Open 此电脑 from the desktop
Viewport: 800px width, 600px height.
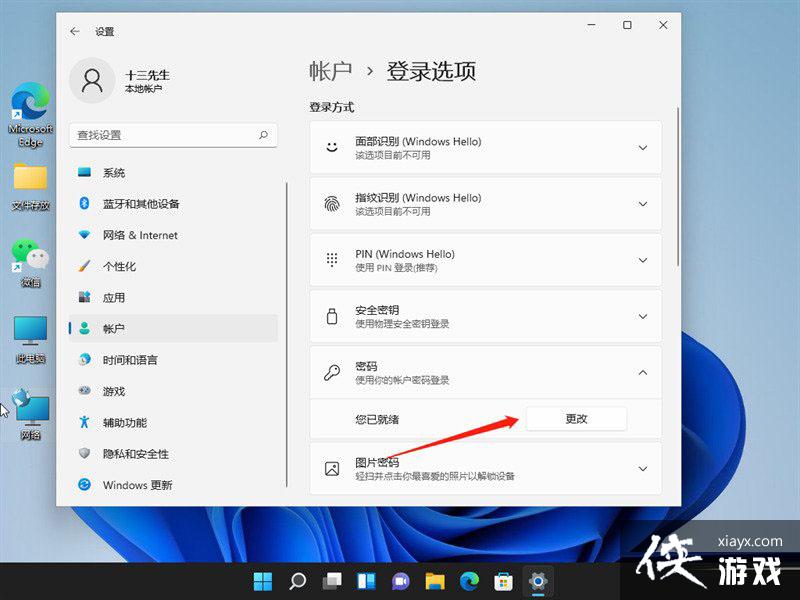coord(30,330)
